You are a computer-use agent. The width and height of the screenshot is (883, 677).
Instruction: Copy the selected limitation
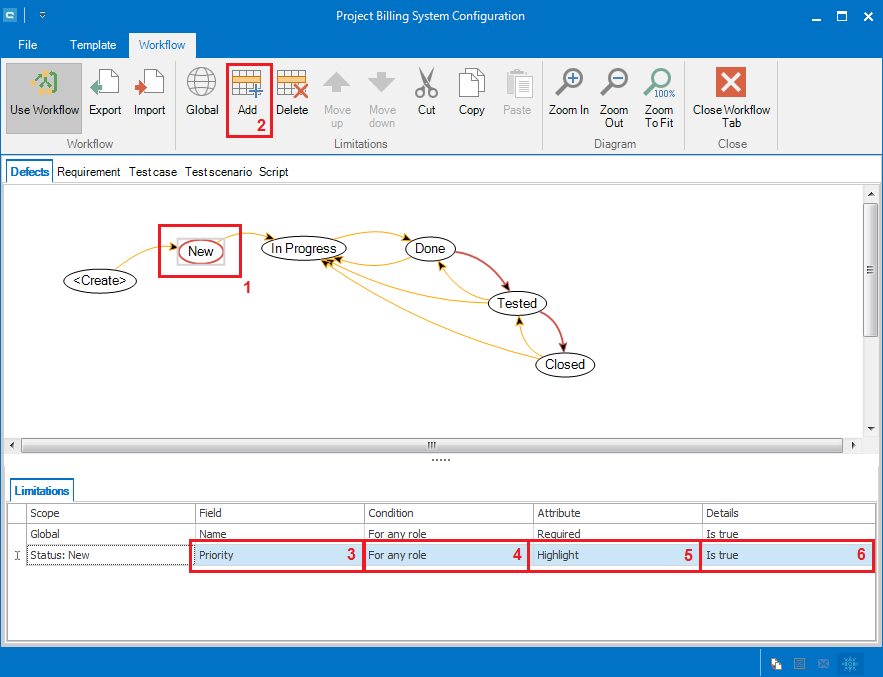tap(472, 93)
